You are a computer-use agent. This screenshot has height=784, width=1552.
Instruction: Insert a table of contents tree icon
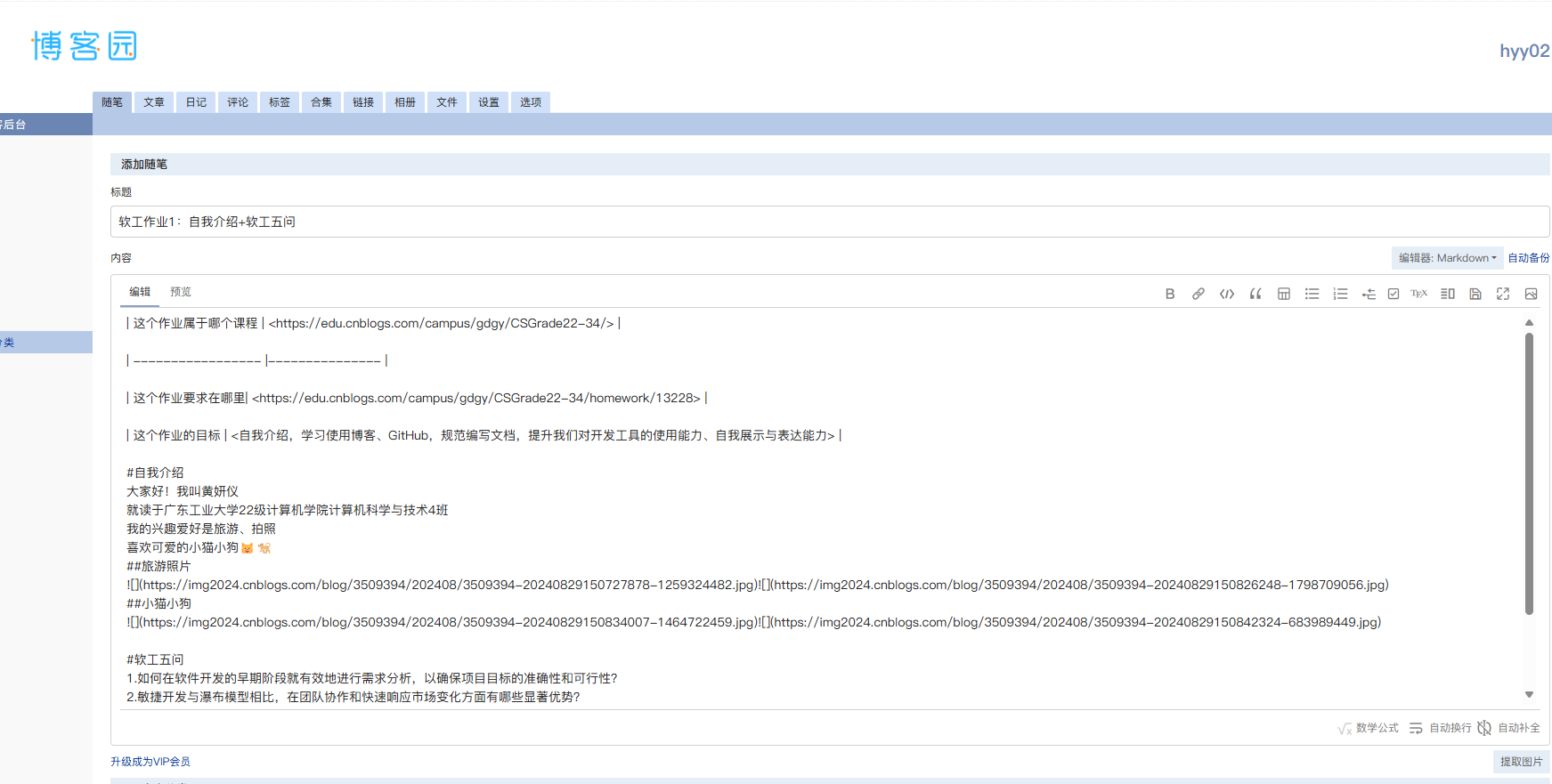point(1369,294)
